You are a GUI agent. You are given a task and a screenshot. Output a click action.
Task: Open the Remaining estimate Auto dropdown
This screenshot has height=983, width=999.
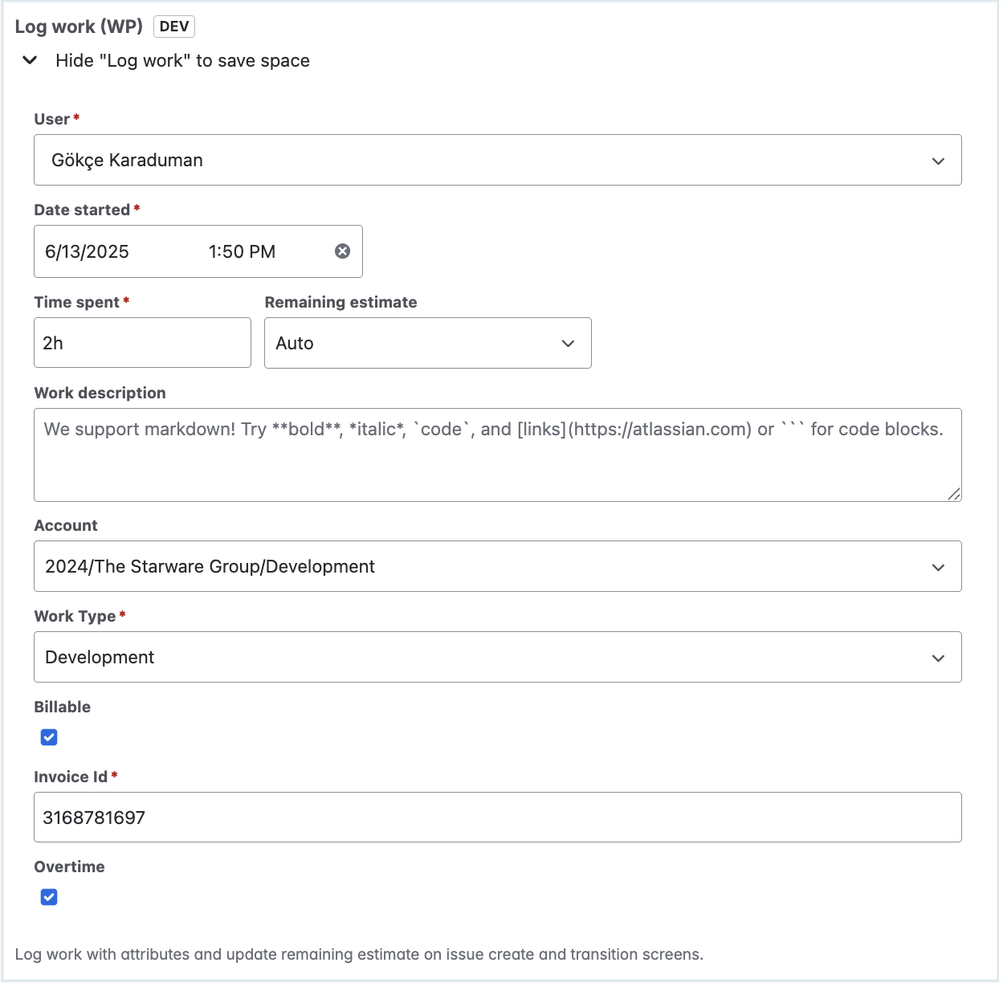coord(428,343)
